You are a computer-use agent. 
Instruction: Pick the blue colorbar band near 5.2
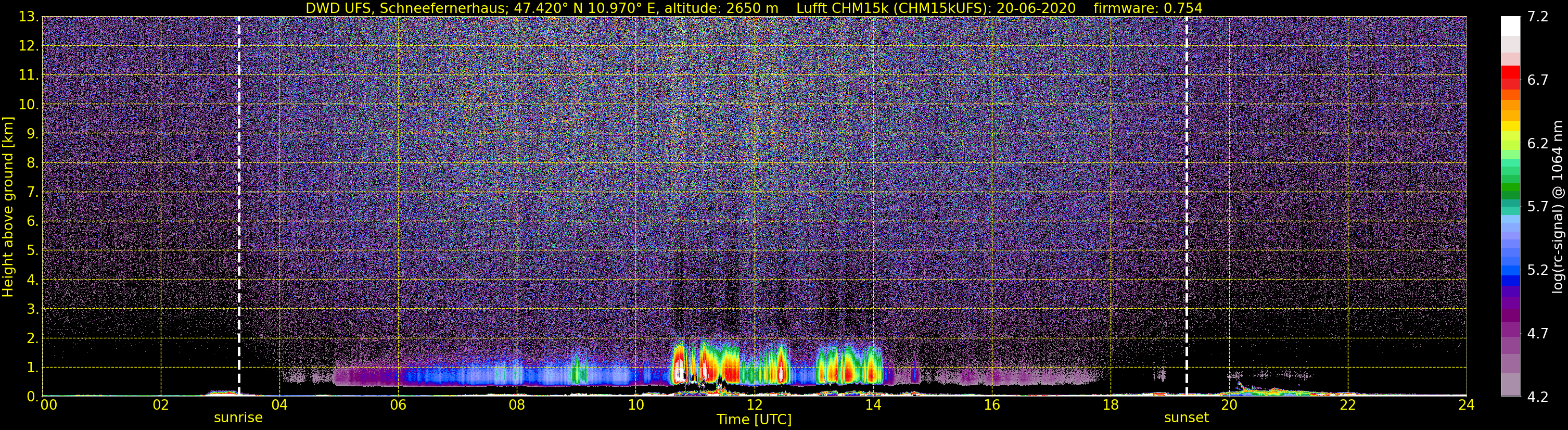point(1510,270)
